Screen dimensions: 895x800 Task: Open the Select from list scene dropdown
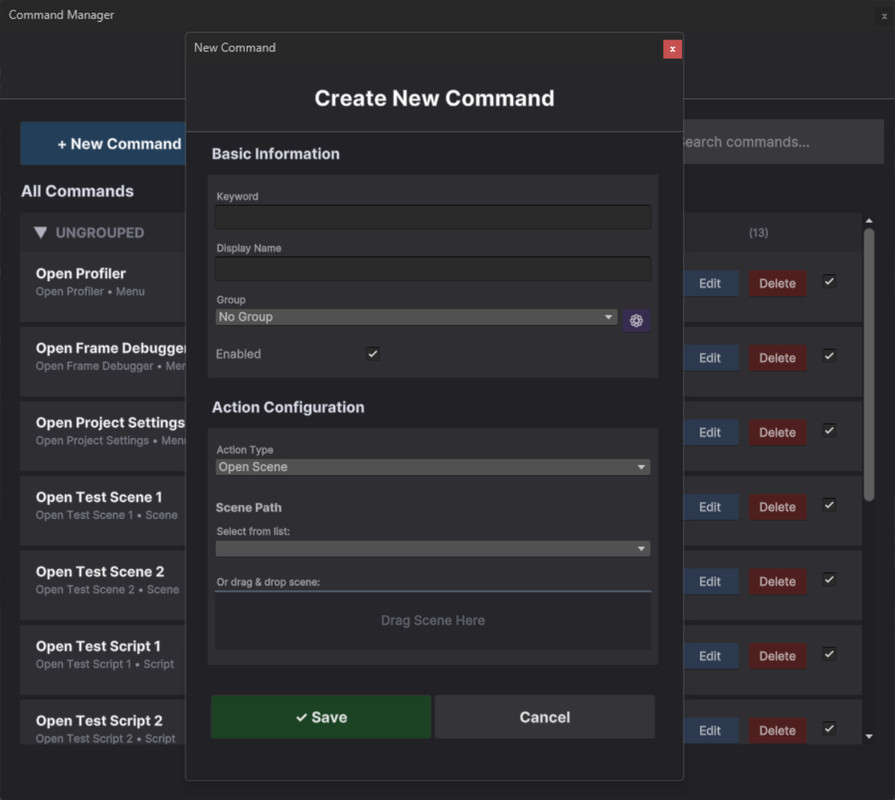coord(432,549)
